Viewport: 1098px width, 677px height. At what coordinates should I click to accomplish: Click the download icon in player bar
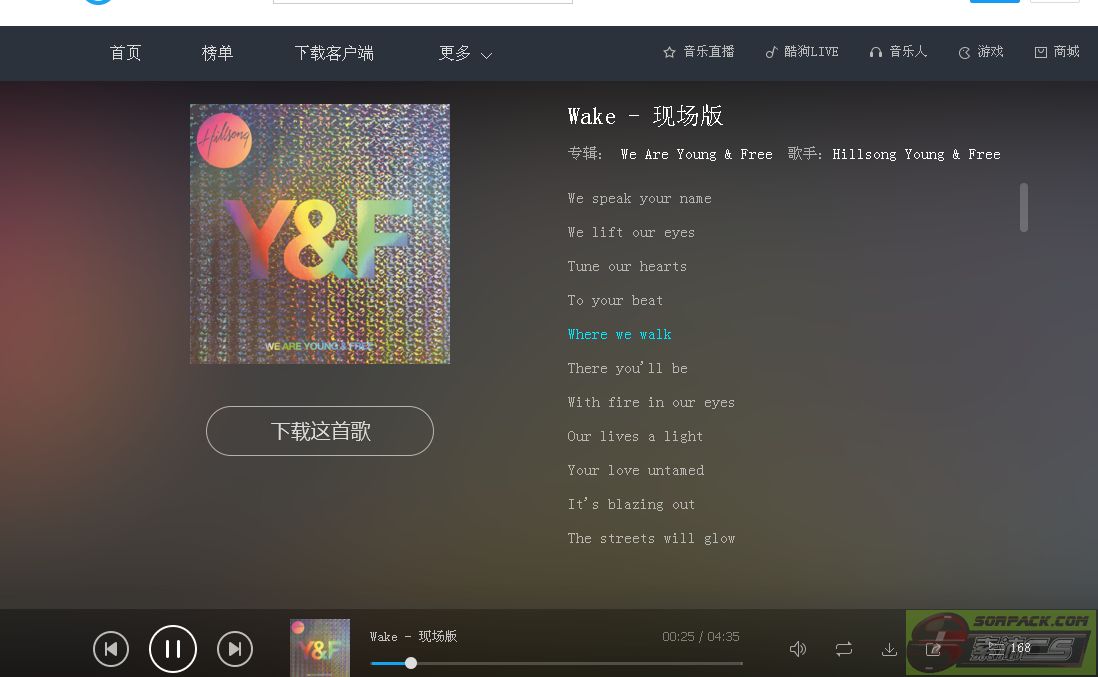tap(889, 649)
